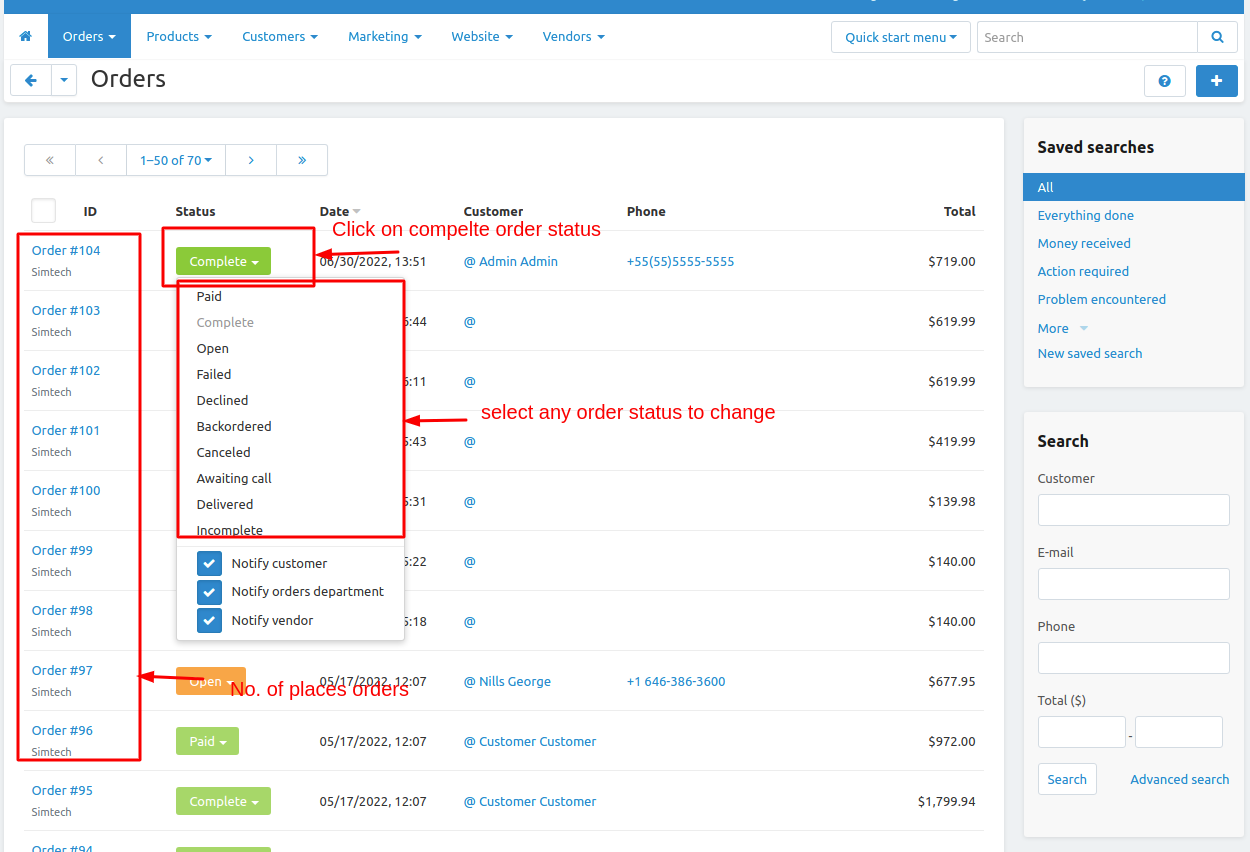The image size is (1250, 852).
Task: Click the blue plus add button
Action: 1216,81
